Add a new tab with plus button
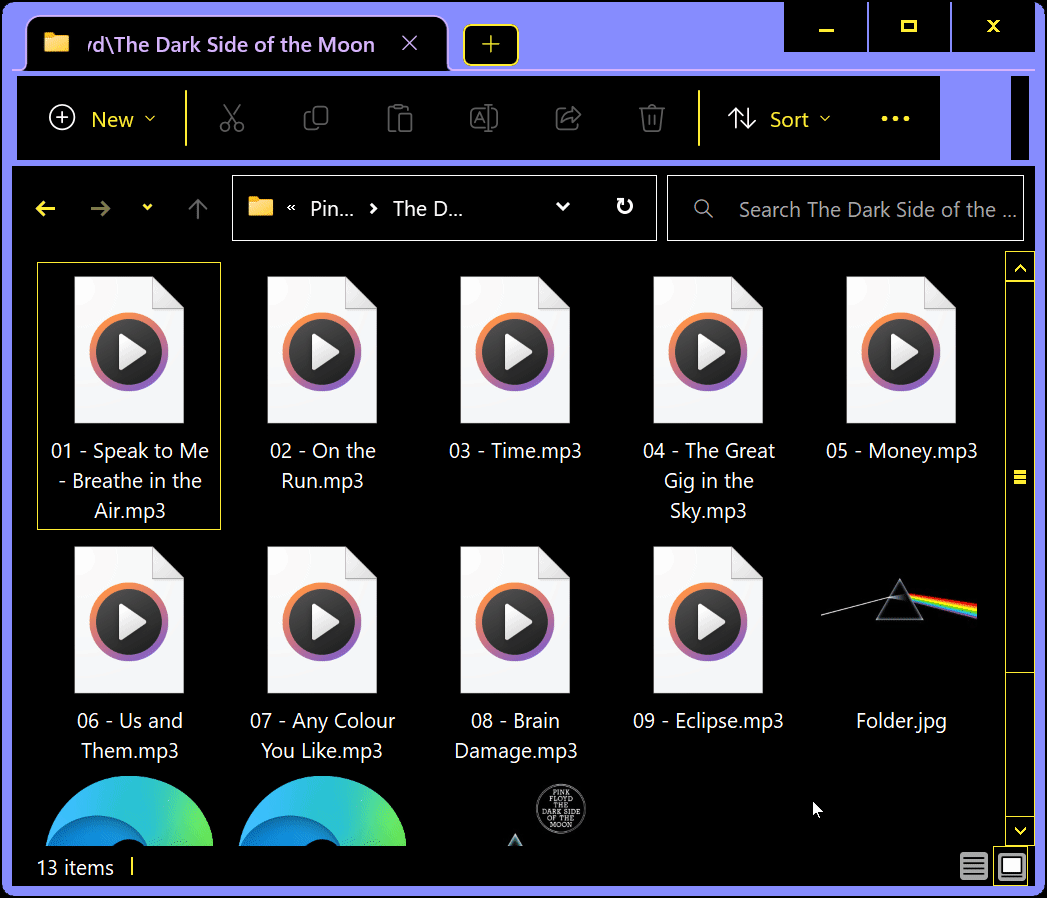The width and height of the screenshot is (1047, 898). pos(490,44)
